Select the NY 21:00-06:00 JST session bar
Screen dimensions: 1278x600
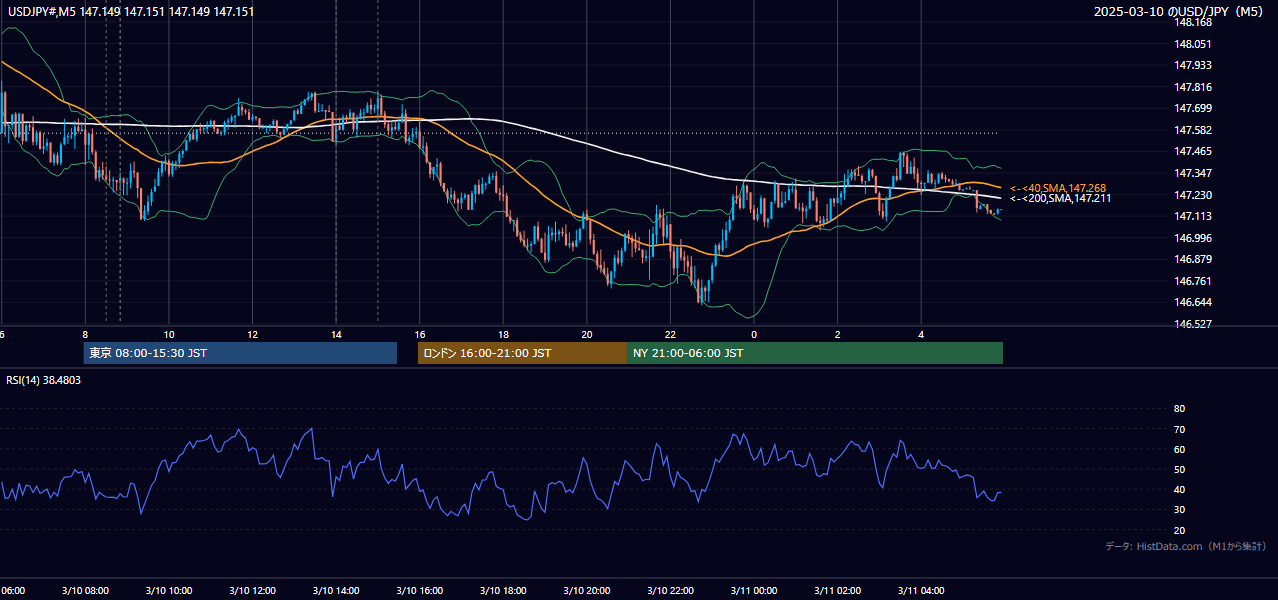coord(815,353)
